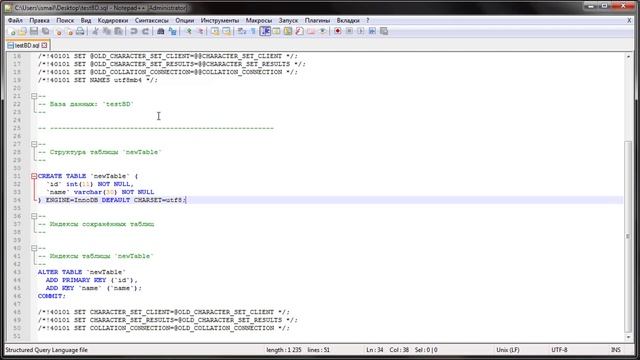Open user defined language icon
Screen dimensions: 640x360
[276, 31]
